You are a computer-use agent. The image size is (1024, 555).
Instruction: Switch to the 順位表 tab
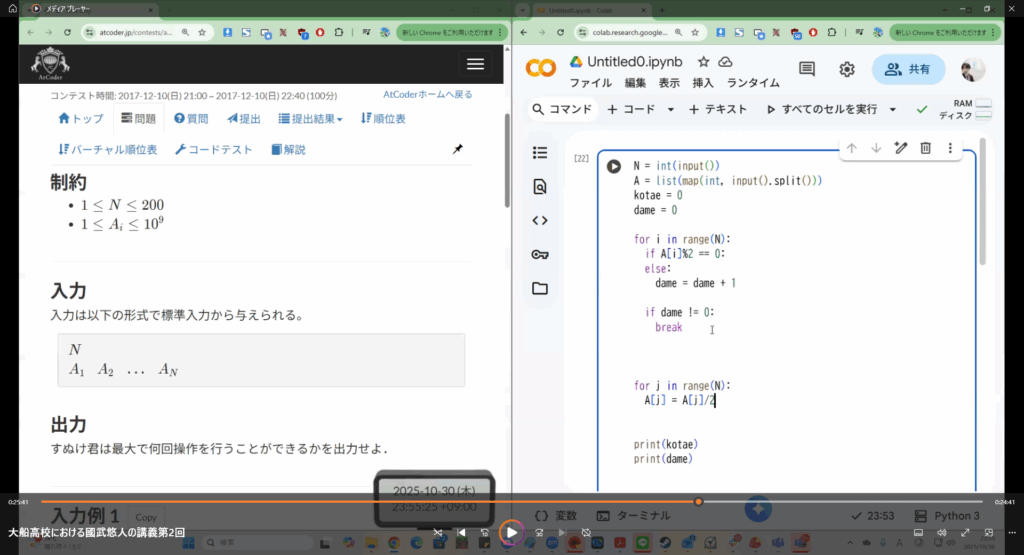[382, 119]
